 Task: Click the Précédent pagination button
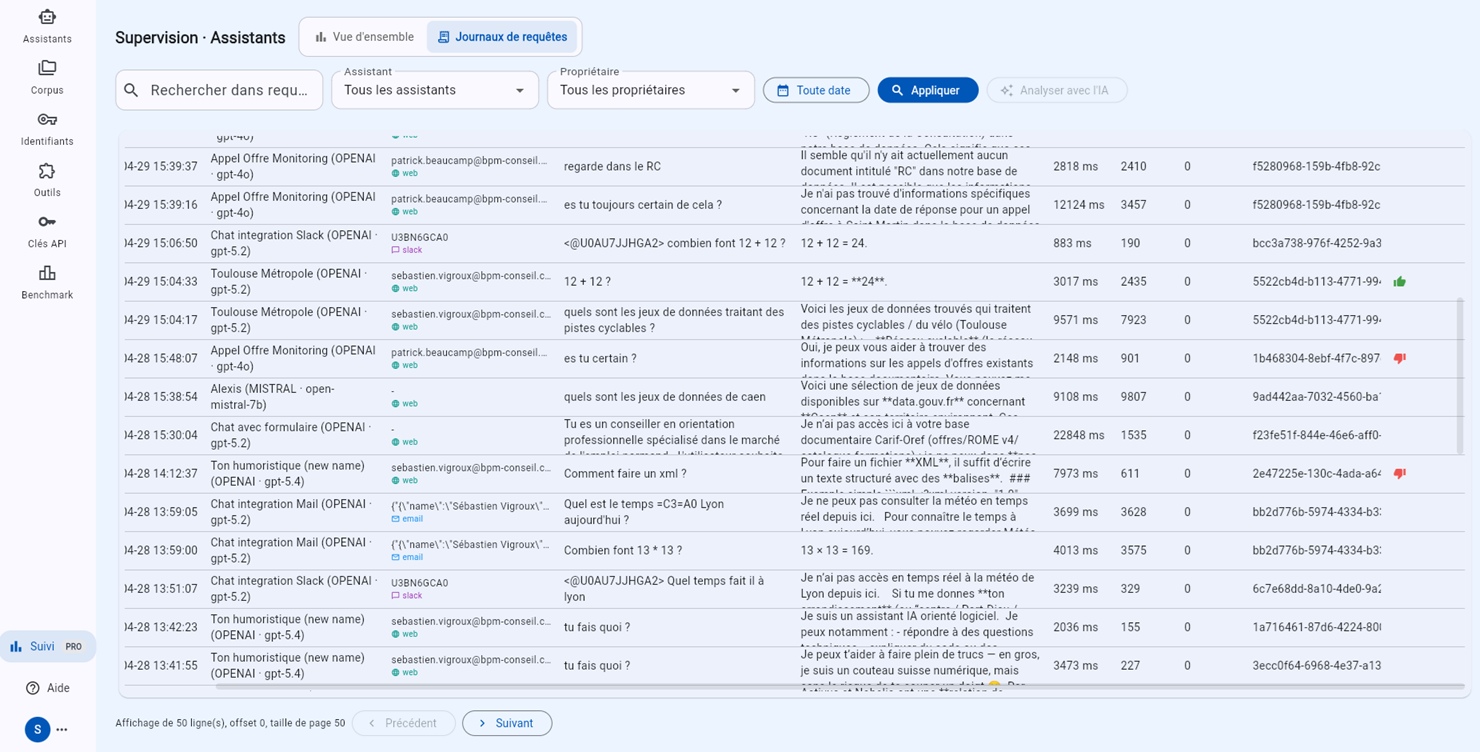(403, 723)
